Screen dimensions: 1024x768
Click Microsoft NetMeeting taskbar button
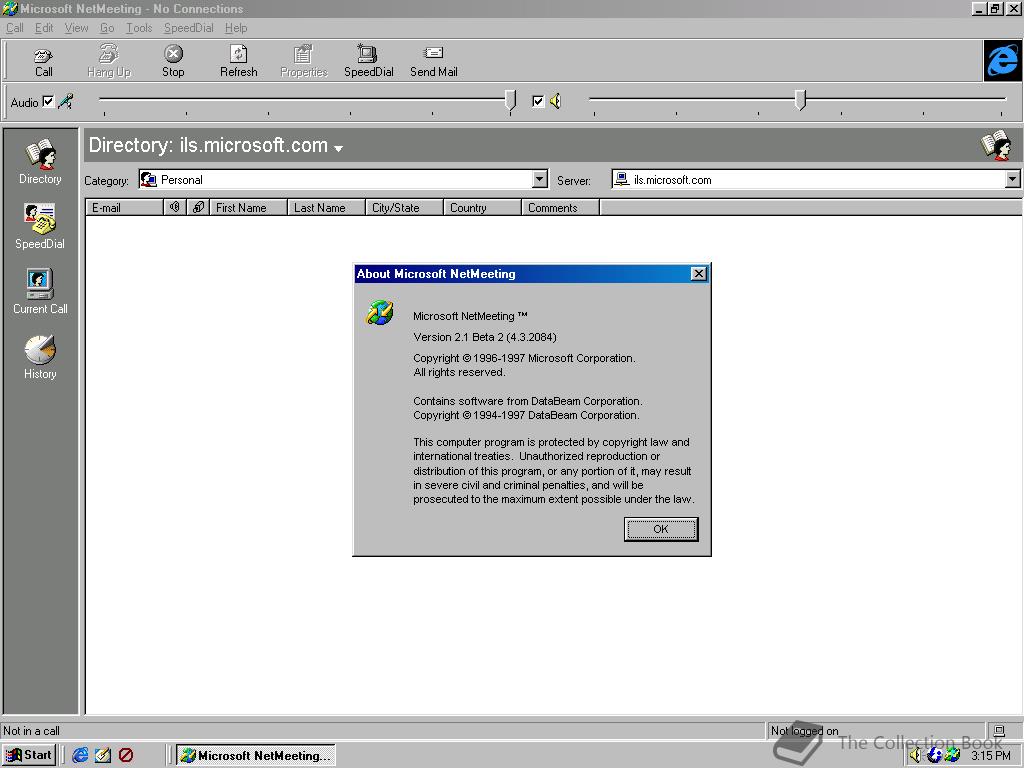[x=256, y=755]
